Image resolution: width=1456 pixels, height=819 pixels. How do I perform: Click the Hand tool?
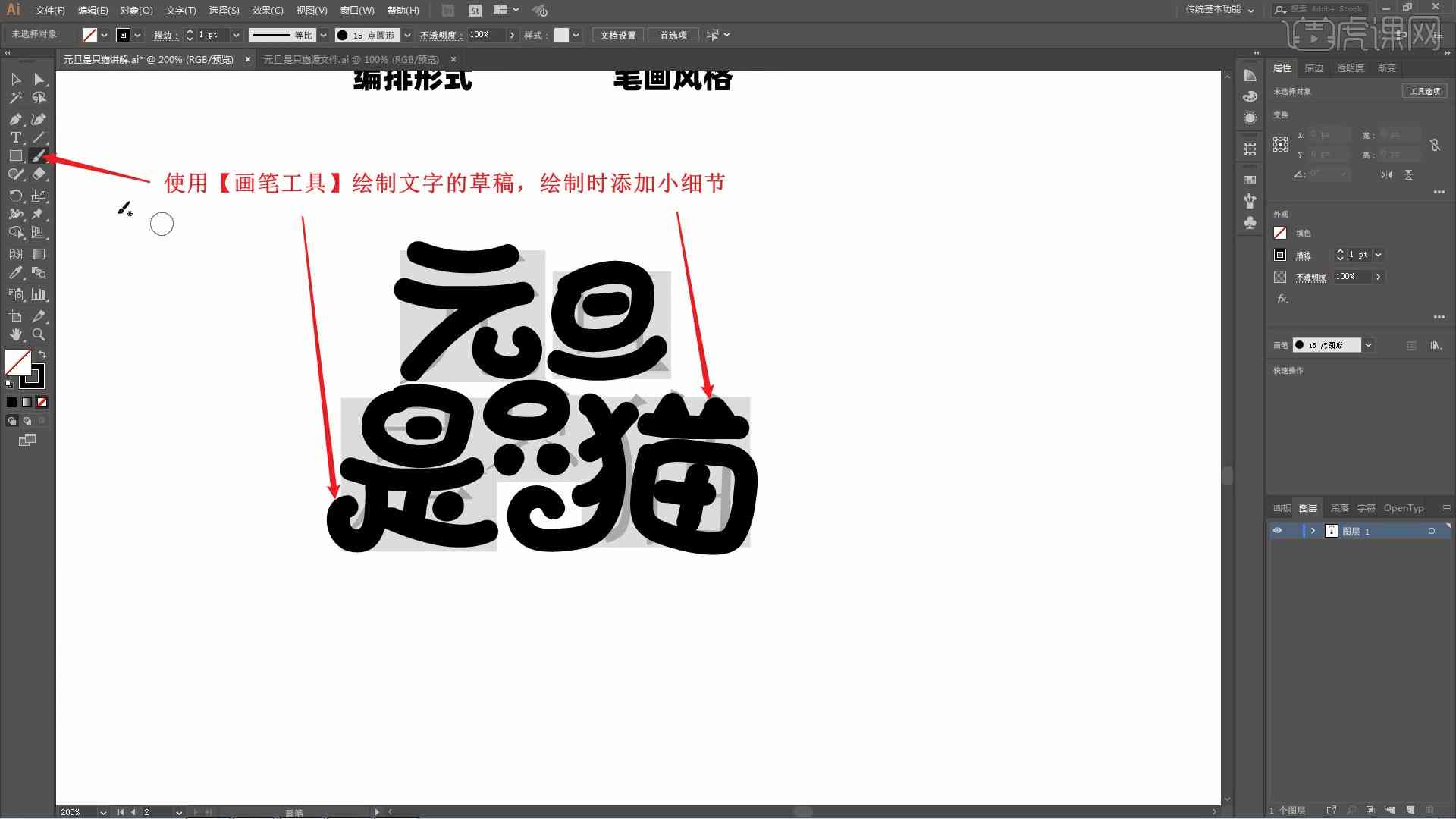pos(15,335)
